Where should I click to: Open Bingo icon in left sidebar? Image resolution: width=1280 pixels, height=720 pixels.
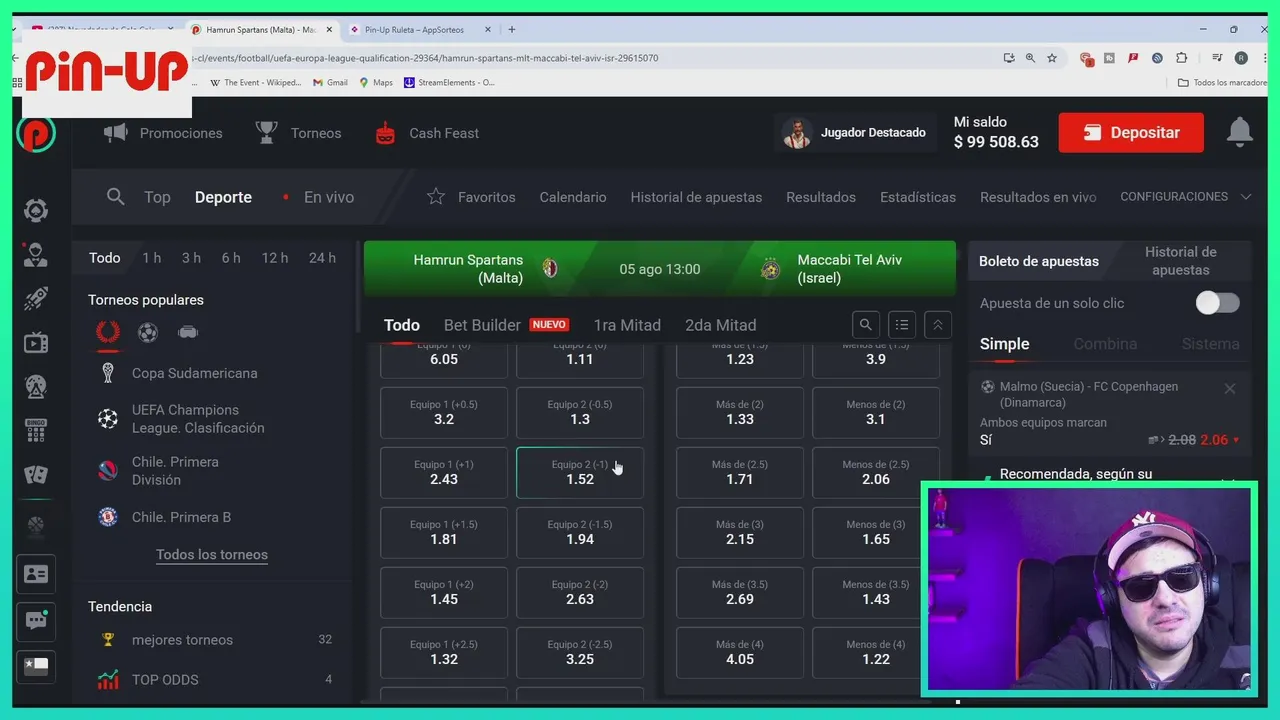36,431
